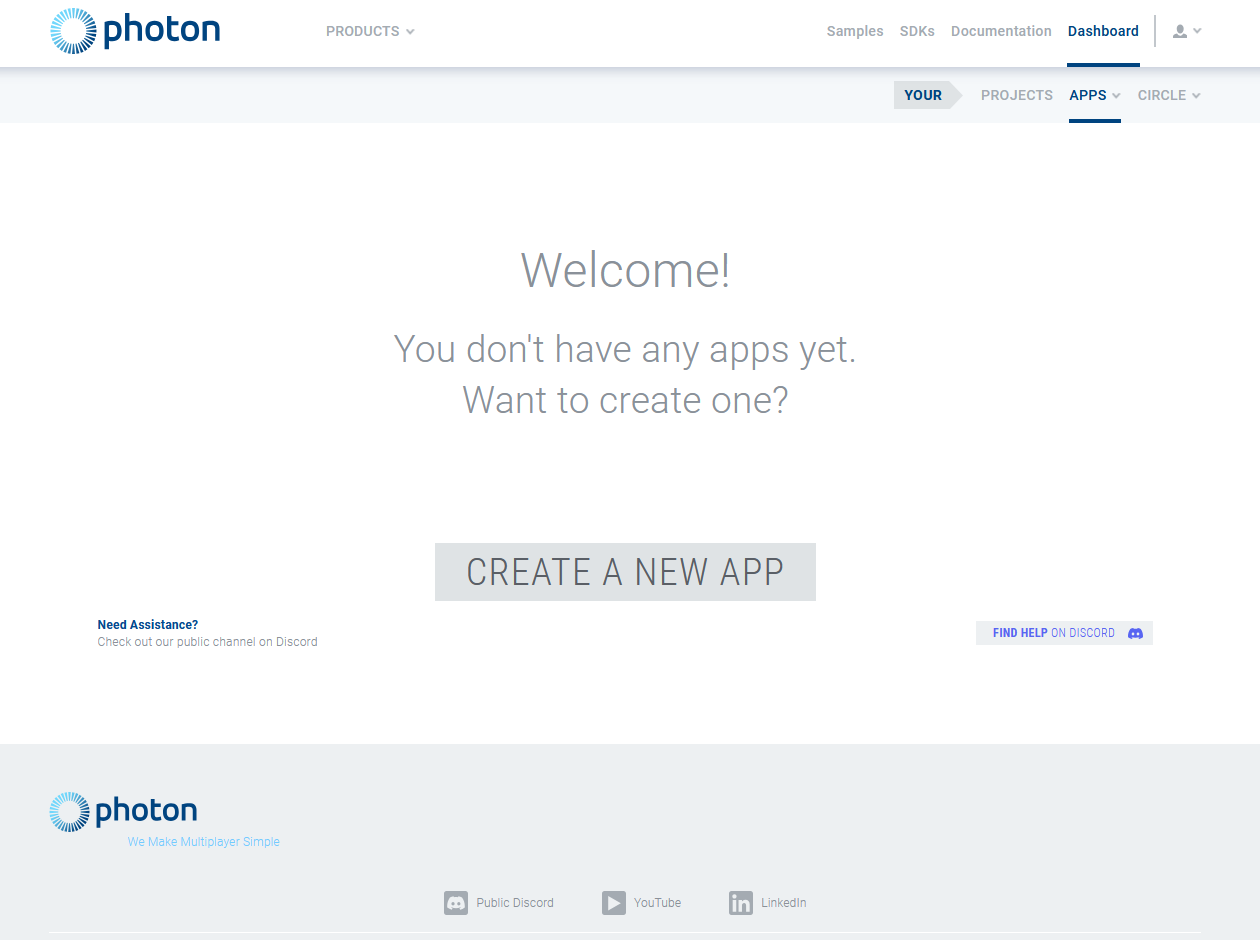Image resolution: width=1260 pixels, height=940 pixels.
Task: Open the account menu chevron
Action: pyautogui.click(x=1198, y=31)
